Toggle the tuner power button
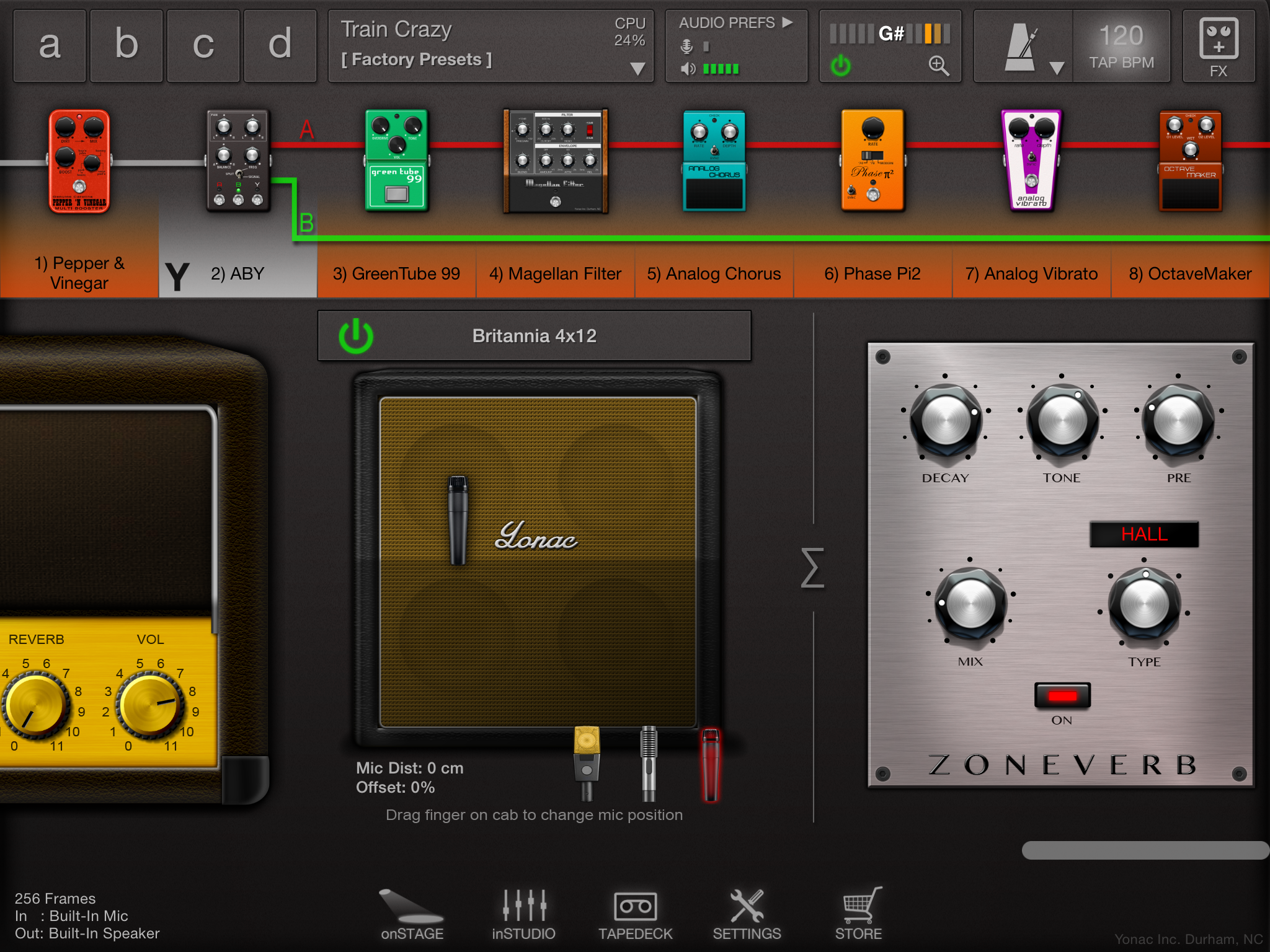This screenshot has width=1270, height=952. pos(841,65)
